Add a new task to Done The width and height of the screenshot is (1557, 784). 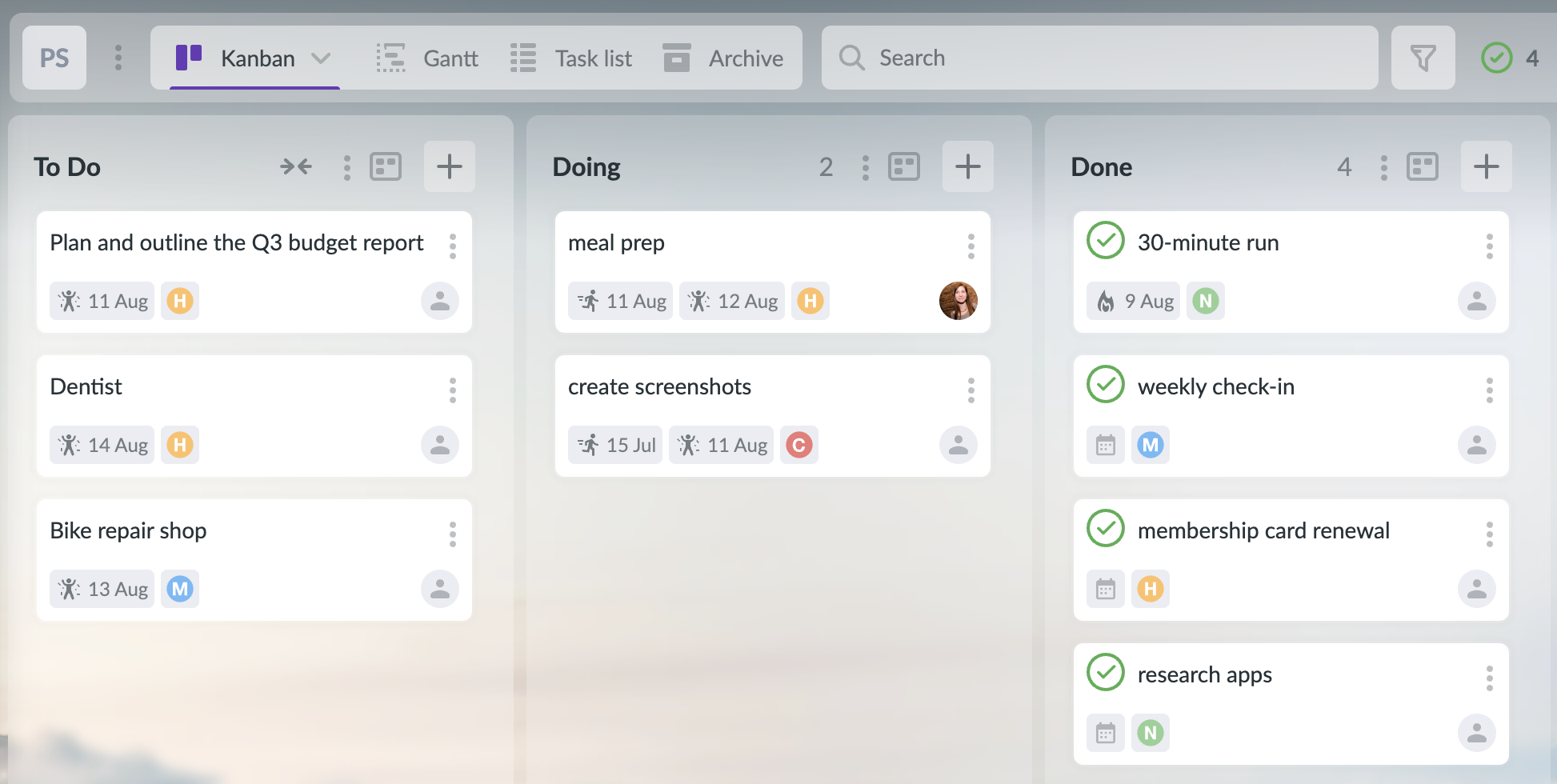[x=1487, y=166]
